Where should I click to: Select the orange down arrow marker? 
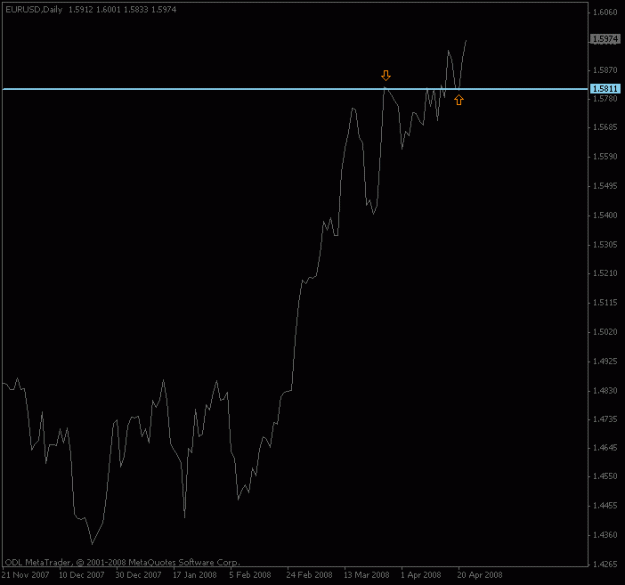pos(386,75)
